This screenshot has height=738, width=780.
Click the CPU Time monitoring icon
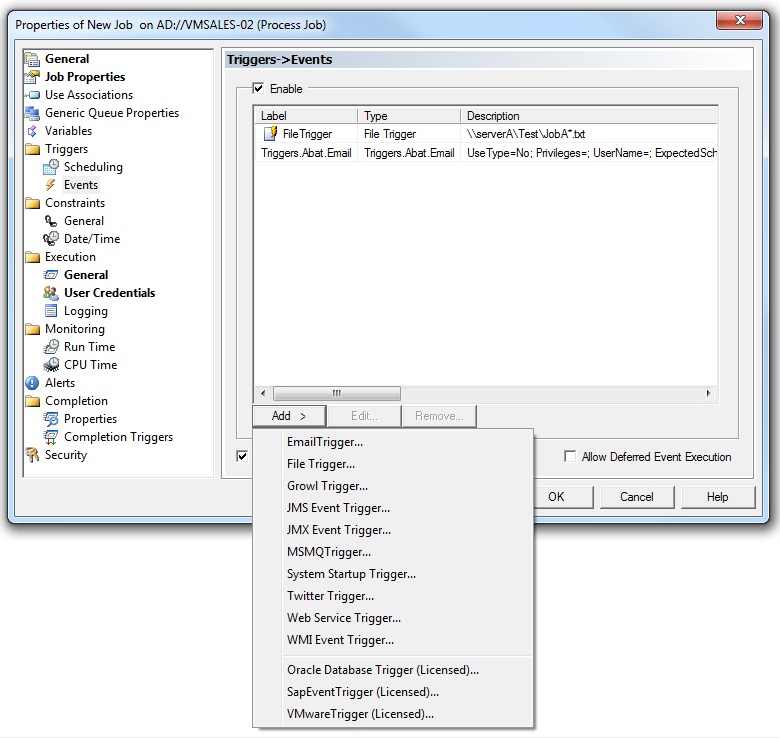point(51,365)
